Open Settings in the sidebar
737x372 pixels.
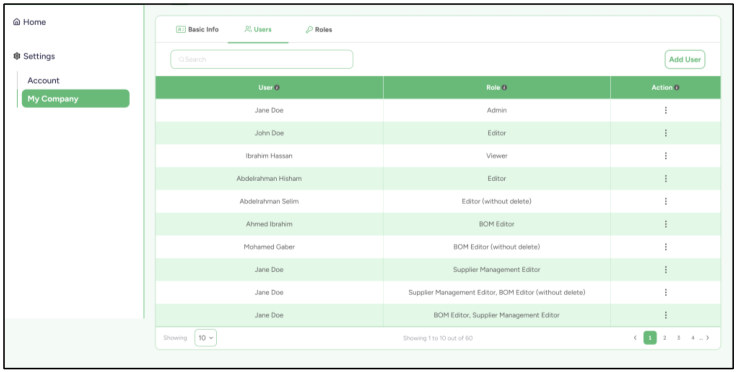point(34,56)
